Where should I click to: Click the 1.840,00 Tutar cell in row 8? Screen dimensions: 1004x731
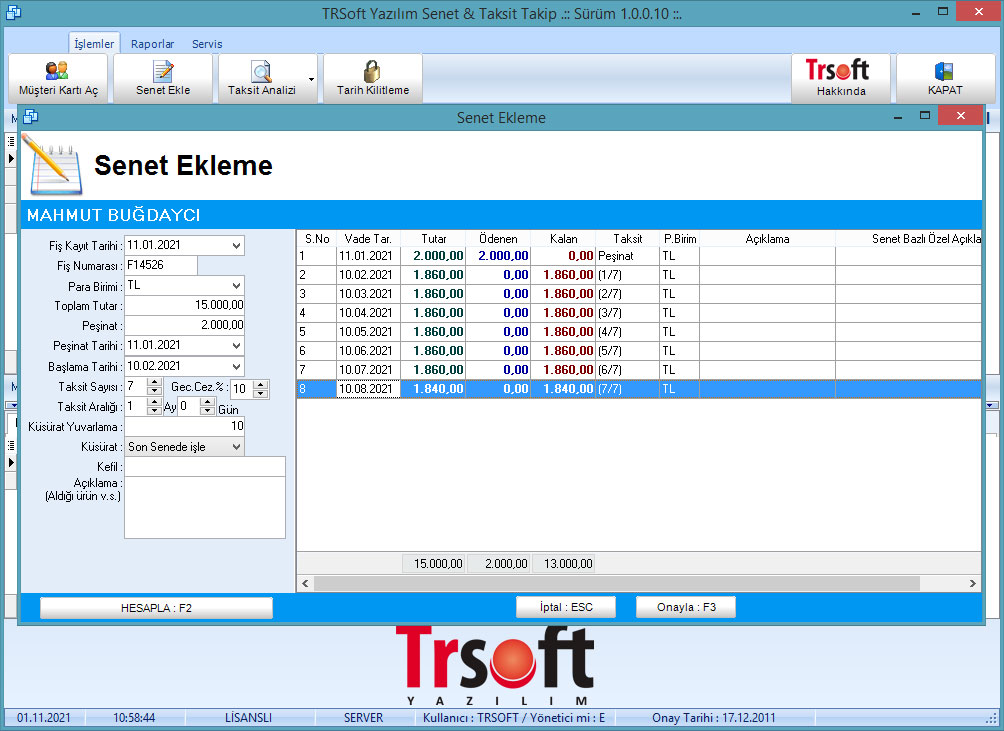[433, 389]
